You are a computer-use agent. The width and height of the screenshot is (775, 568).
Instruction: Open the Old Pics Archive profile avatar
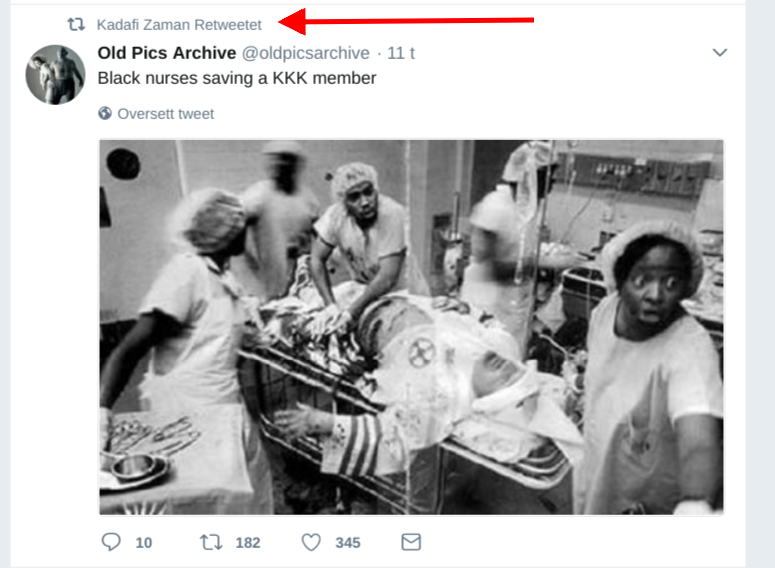click(55, 75)
